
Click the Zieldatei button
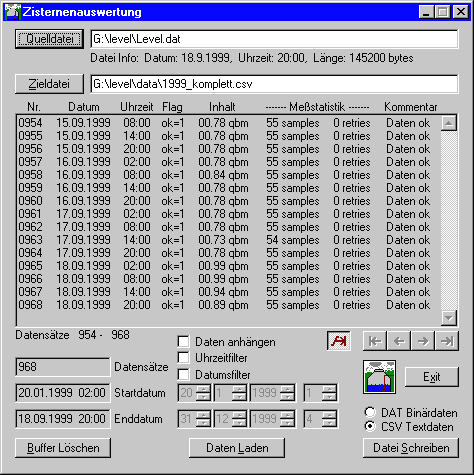(49, 84)
